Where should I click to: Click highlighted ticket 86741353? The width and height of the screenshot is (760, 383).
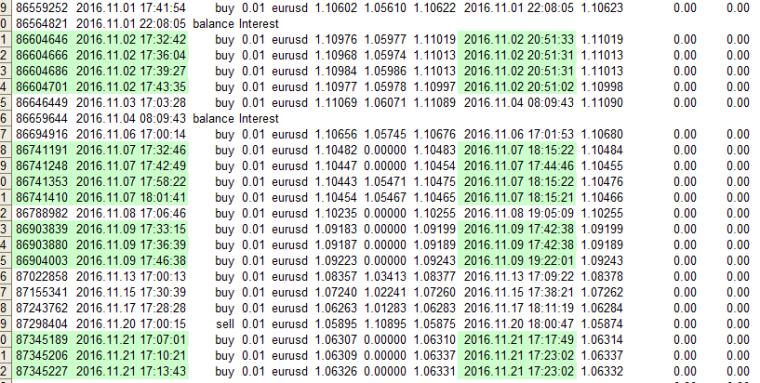42,182
